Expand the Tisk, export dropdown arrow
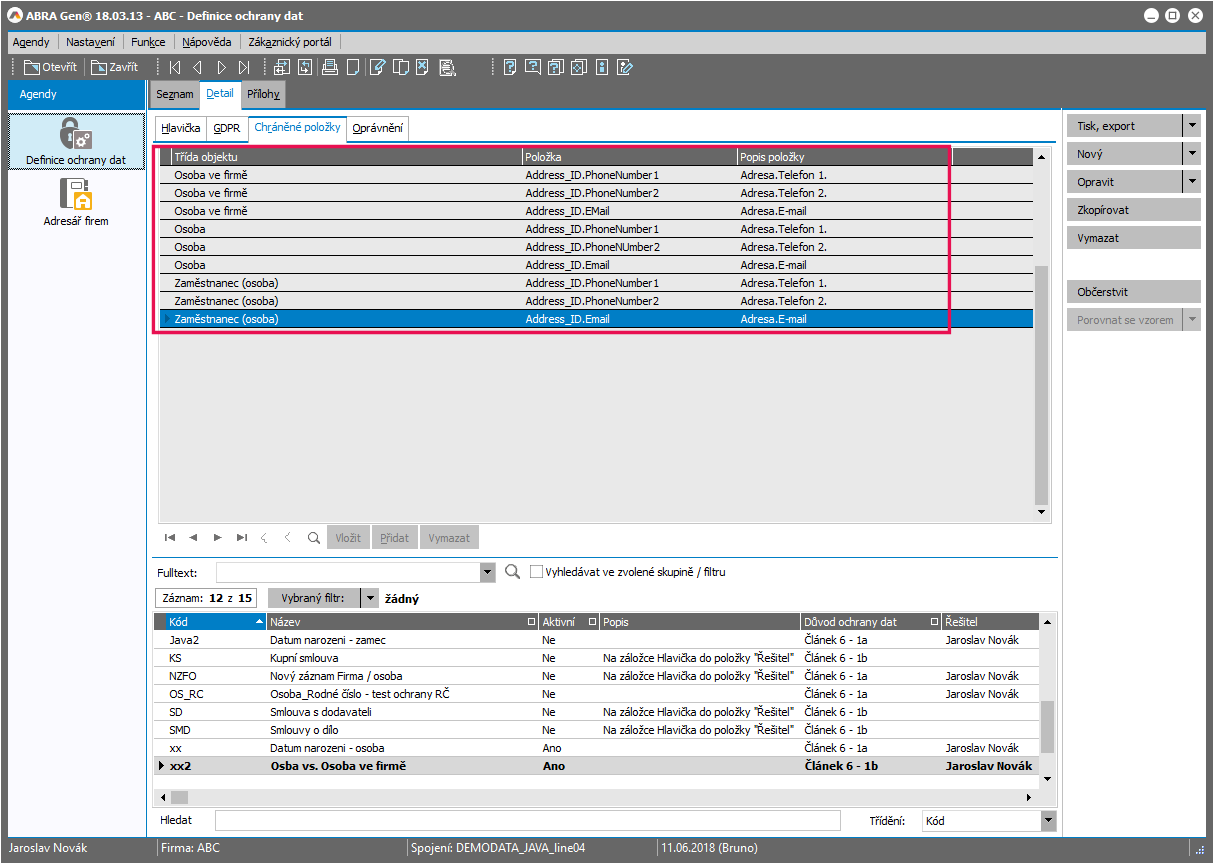The image size is (1214, 864). 1191,126
